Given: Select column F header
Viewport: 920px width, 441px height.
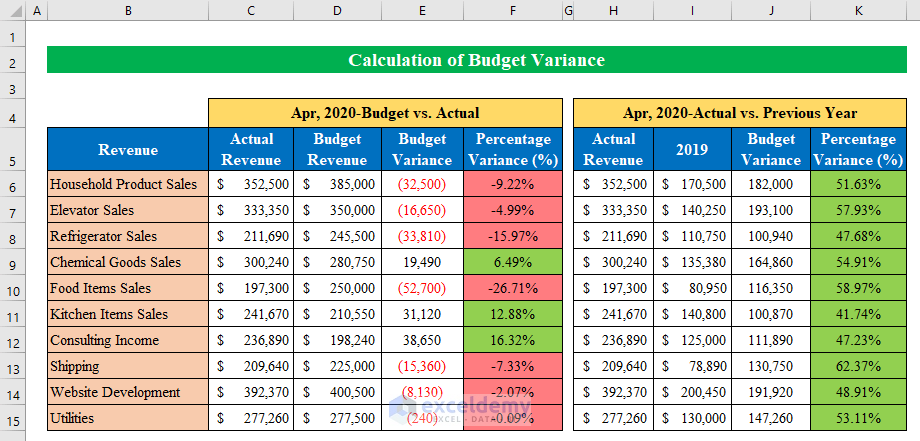Looking at the screenshot, I should pyautogui.click(x=513, y=10).
